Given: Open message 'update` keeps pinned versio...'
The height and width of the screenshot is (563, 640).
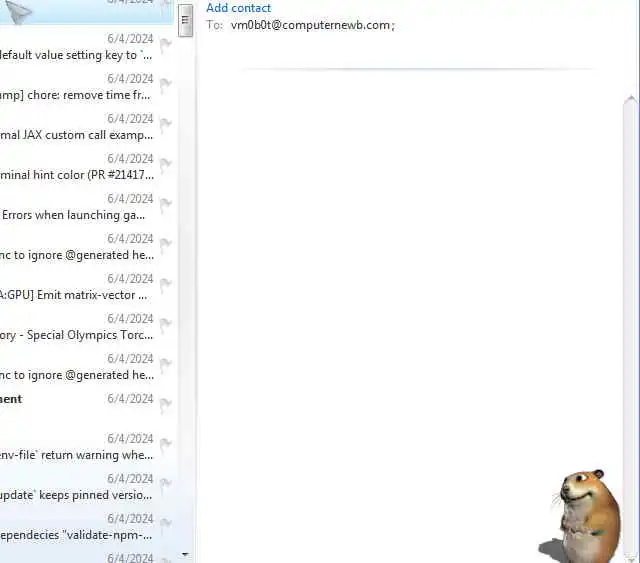Looking at the screenshot, I should (x=87, y=487).
